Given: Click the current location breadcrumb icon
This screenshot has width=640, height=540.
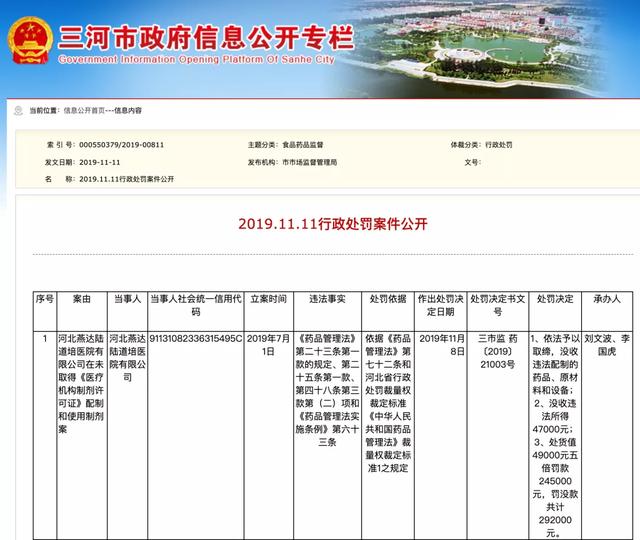Looking at the screenshot, I should pyautogui.click(x=19, y=110).
